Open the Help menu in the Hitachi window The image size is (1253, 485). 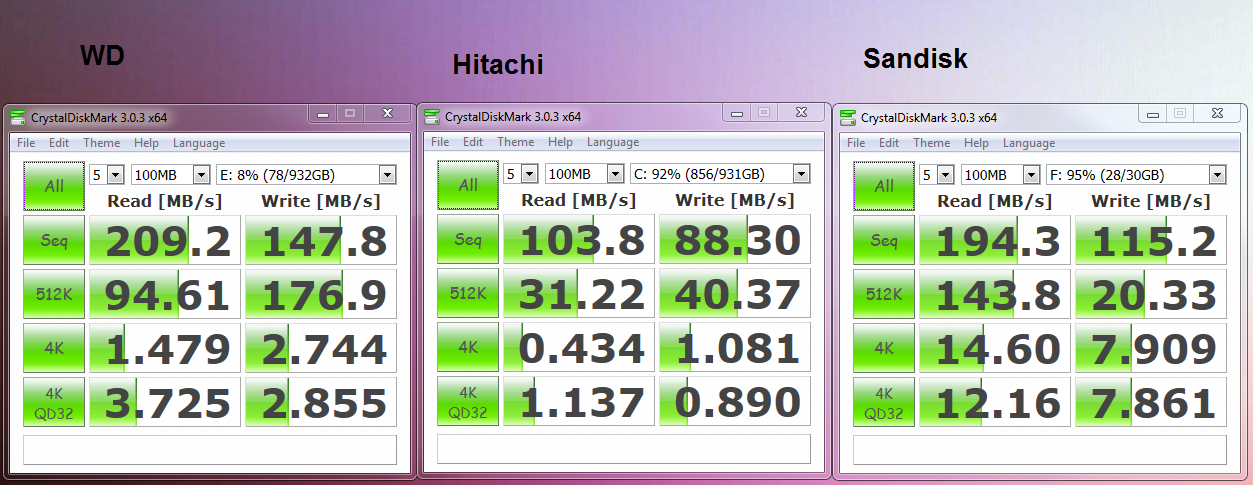click(560, 143)
